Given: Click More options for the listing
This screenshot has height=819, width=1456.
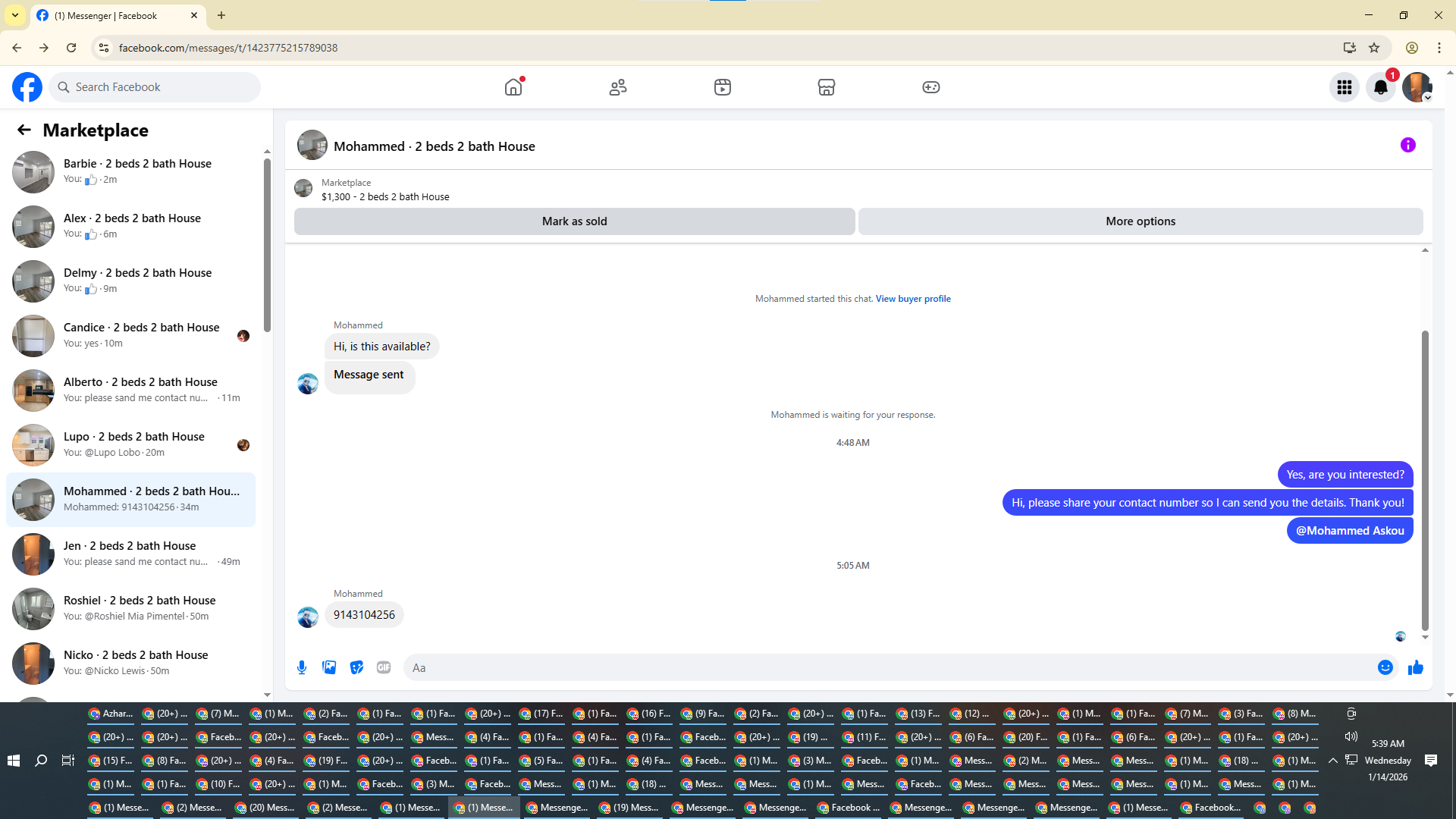Looking at the screenshot, I should (1140, 221).
